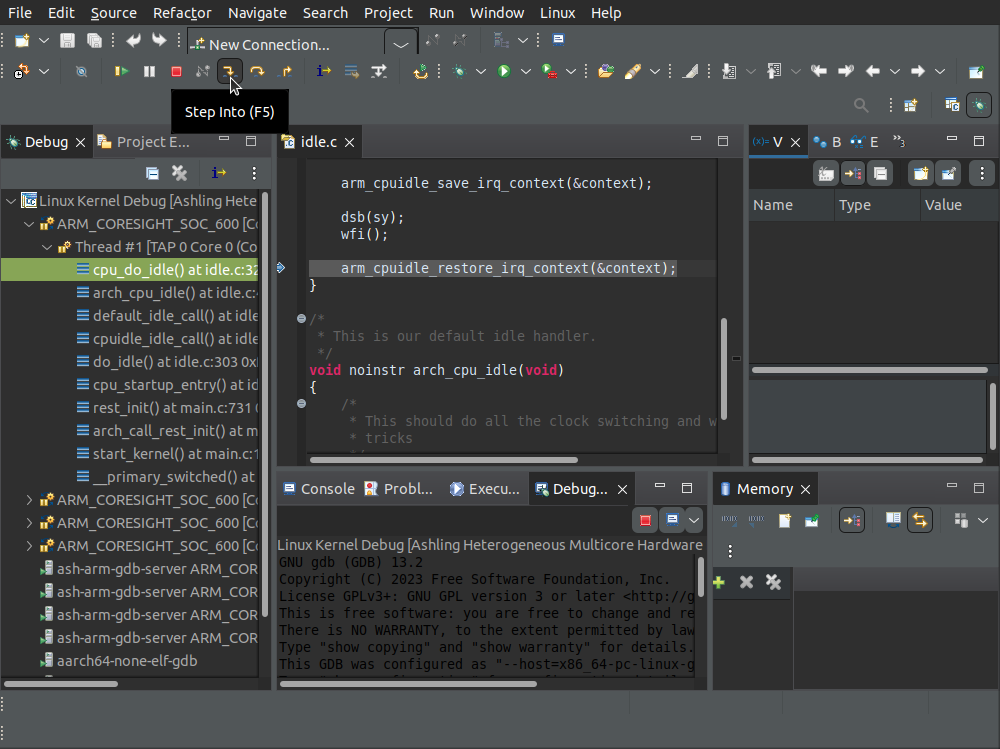Click the Resume debug icon

click(122, 72)
